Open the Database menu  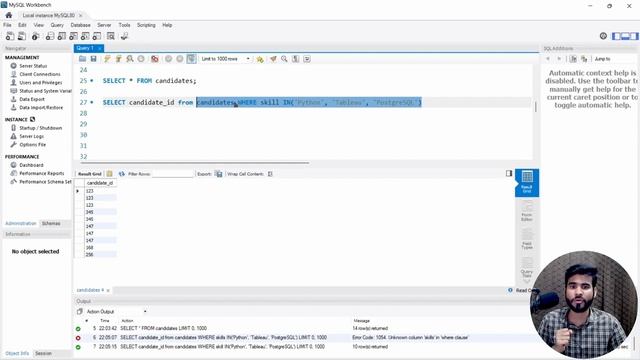coord(80,25)
